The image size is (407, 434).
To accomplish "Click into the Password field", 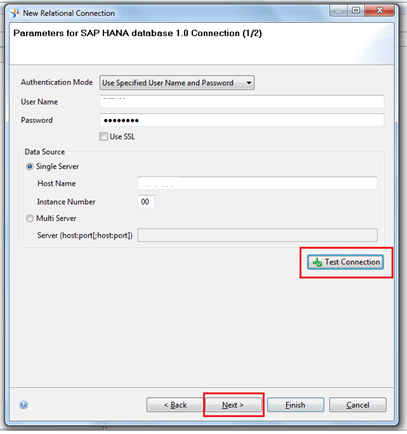I will tap(242, 120).
